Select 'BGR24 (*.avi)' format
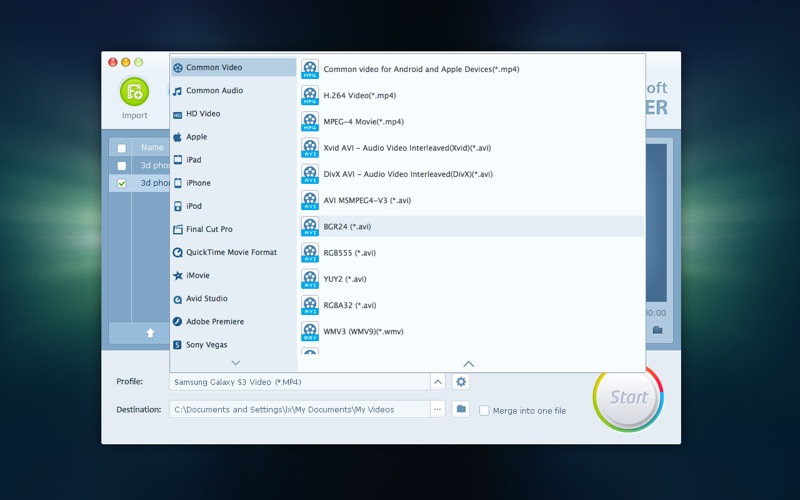 click(x=471, y=227)
